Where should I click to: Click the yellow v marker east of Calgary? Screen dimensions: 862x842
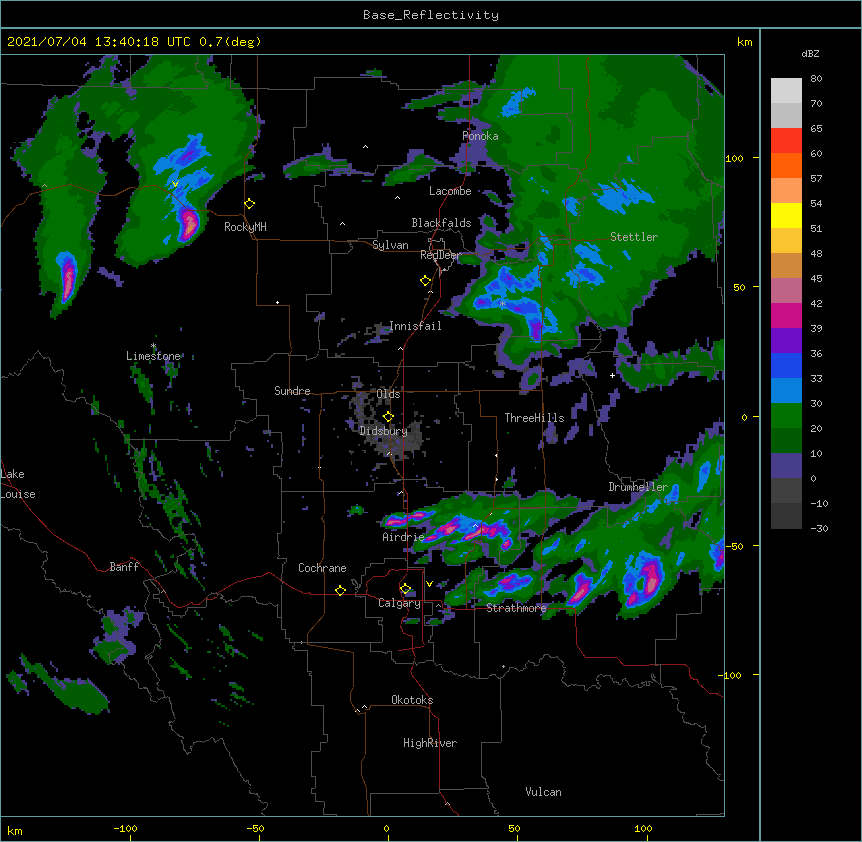pyautogui.click(x=429, y=584)
